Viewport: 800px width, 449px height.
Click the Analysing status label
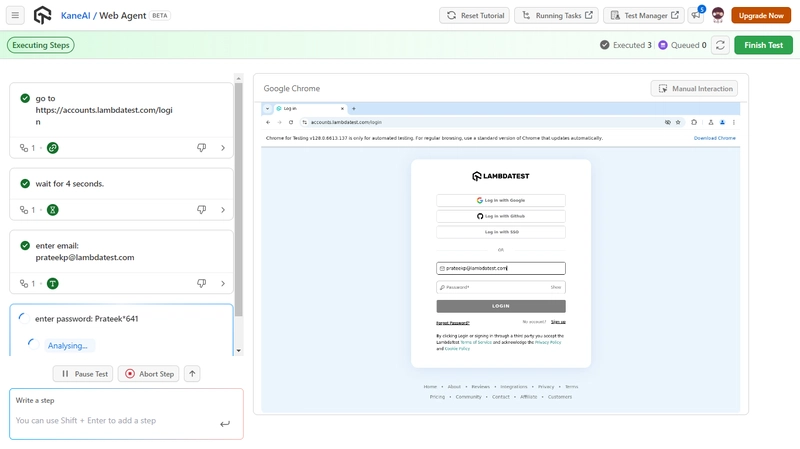pos(67,345)
